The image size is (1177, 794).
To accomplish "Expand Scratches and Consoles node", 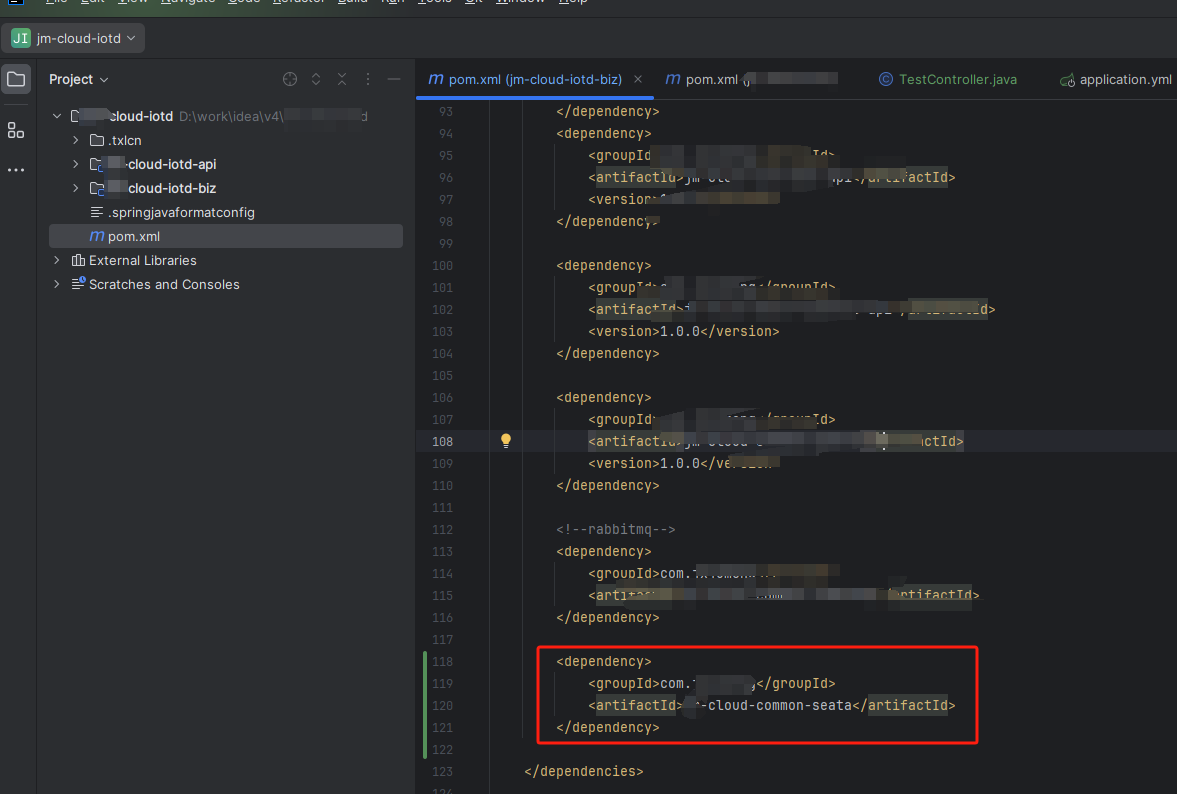I will (57, 284).
